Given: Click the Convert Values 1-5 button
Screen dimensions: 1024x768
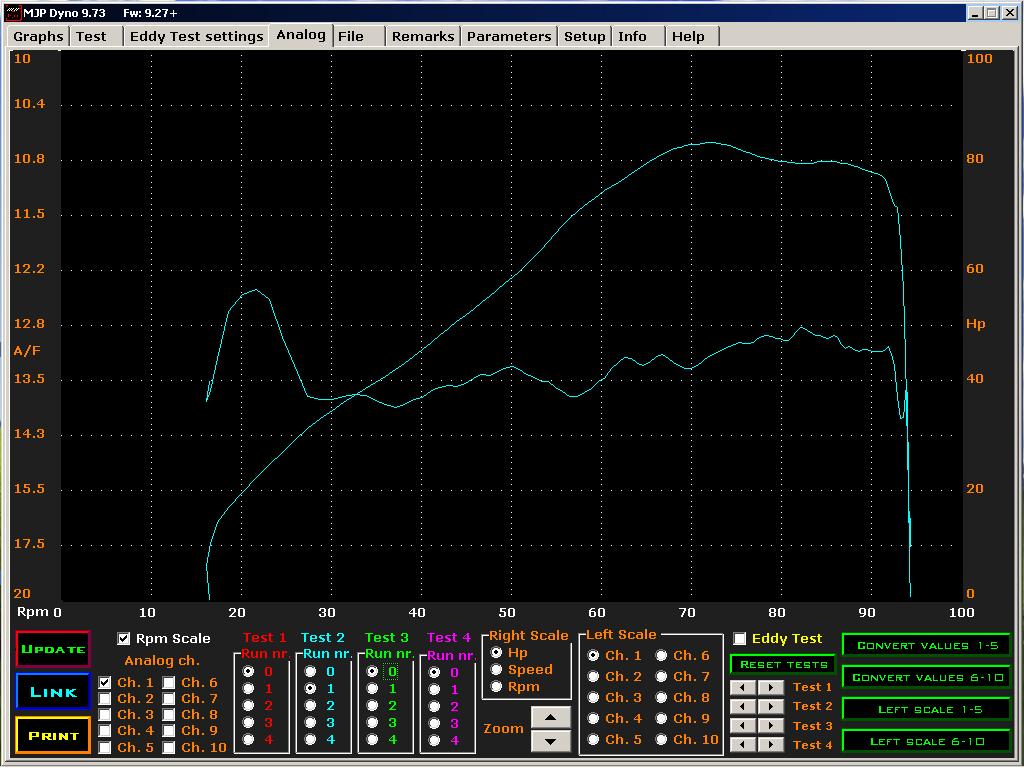Looking at the screenshot, I should point(926,645).
